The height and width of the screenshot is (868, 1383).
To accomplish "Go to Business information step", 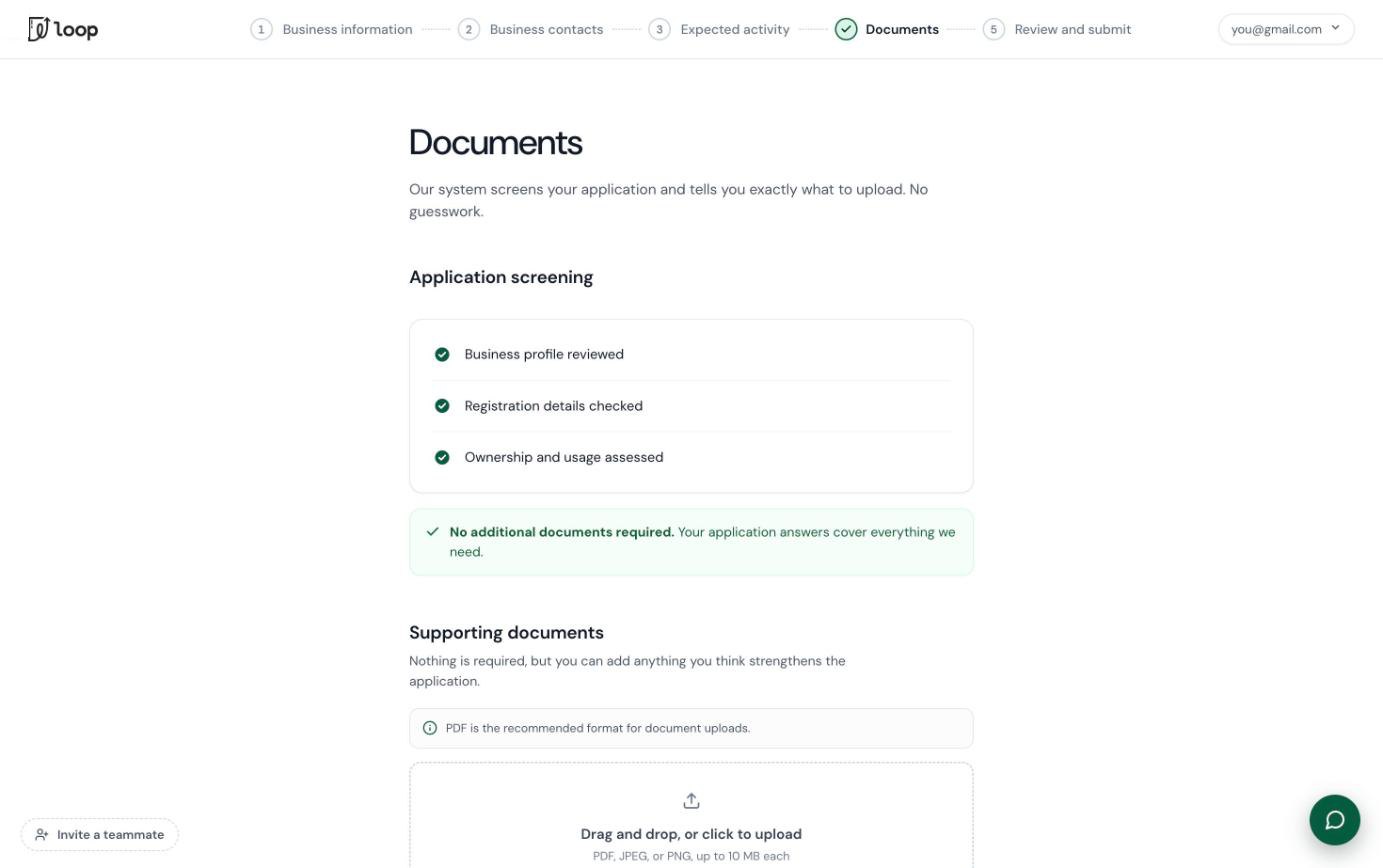I will coord(347,29).
